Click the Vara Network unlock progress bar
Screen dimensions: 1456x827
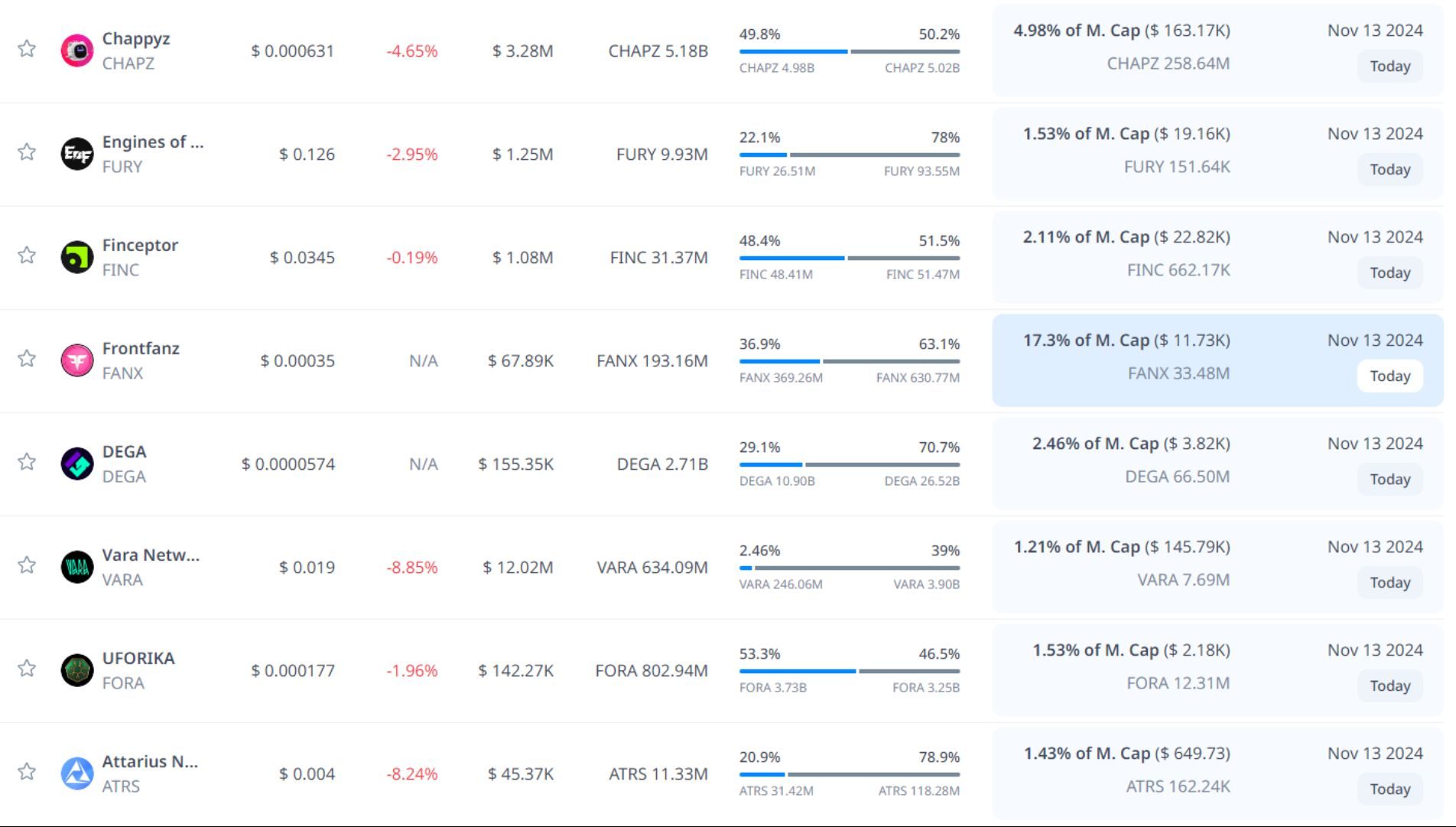coord(849,568)
